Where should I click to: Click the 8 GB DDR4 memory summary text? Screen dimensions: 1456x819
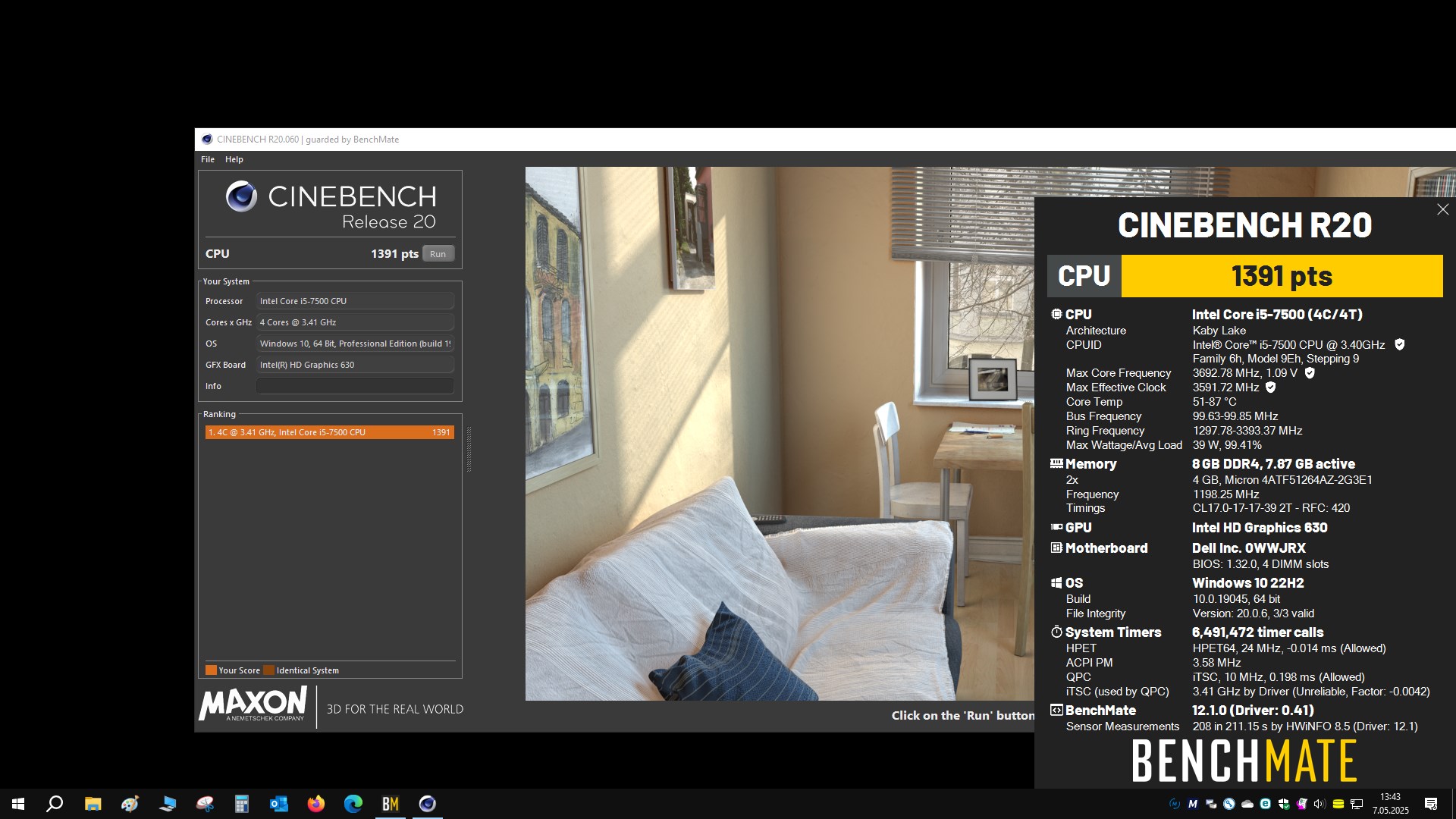pyautogui.click(x=1273, y=463)
